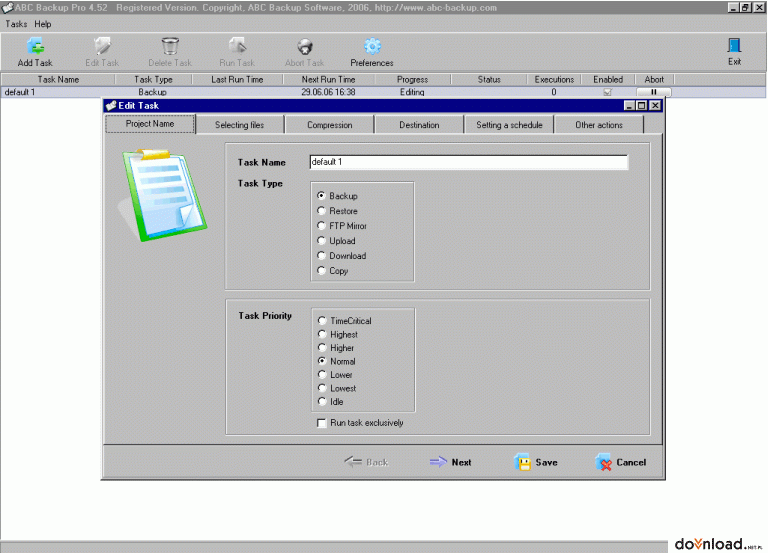This screenshot has height=553, width=768.
Task: Set priority to Lower
Action: [322, 375]
